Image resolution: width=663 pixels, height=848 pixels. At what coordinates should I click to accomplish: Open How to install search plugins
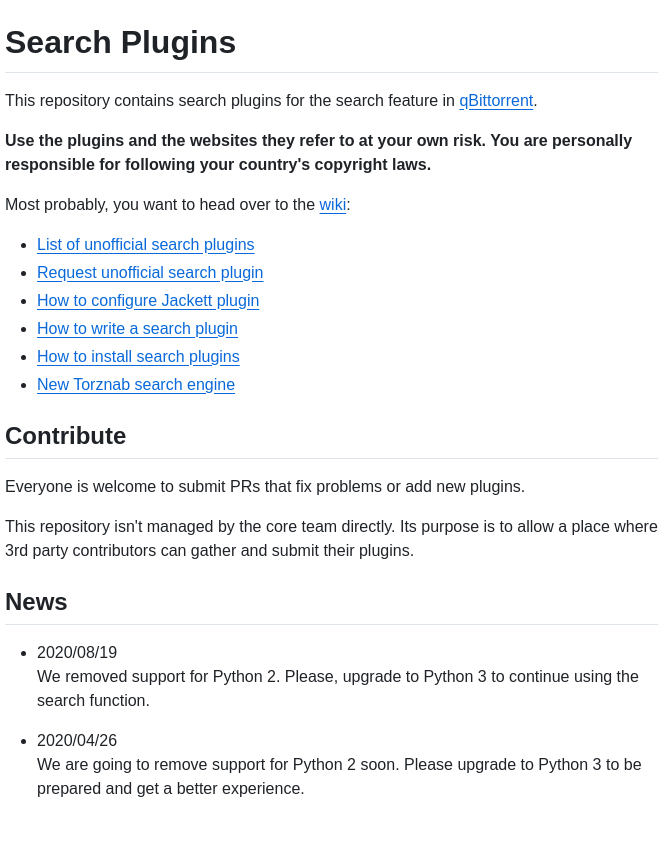(138, 357)
